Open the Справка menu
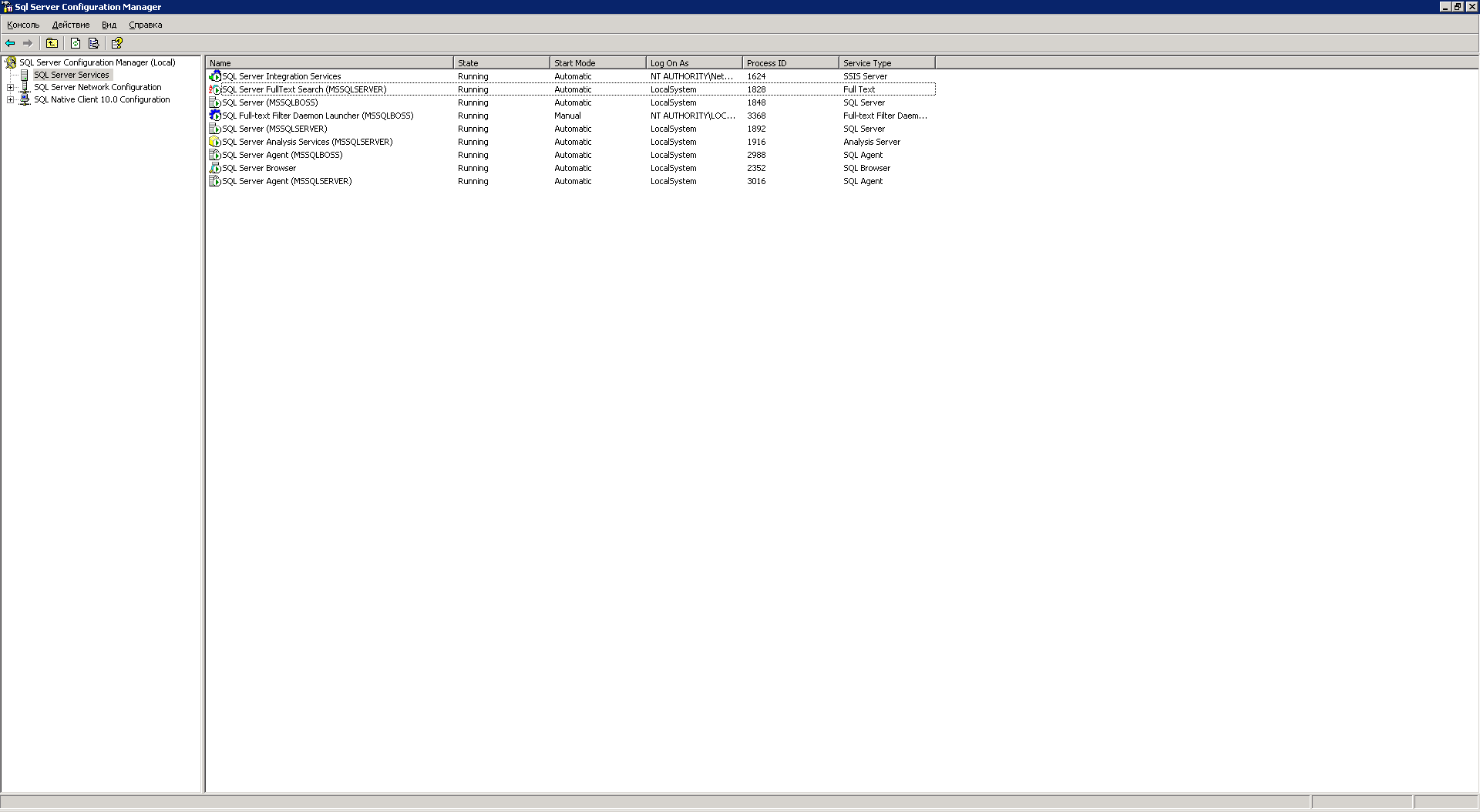Image resolution: width=1480 pixels, height=812 pixels. point(146,25)
